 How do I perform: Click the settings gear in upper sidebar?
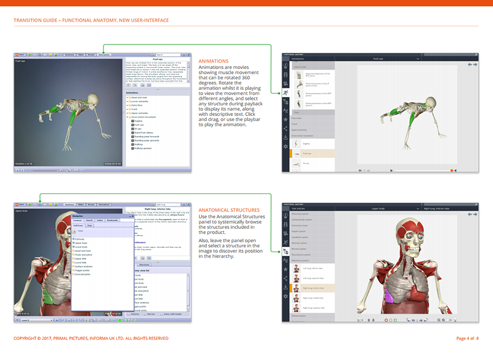(x=286, y=146)
